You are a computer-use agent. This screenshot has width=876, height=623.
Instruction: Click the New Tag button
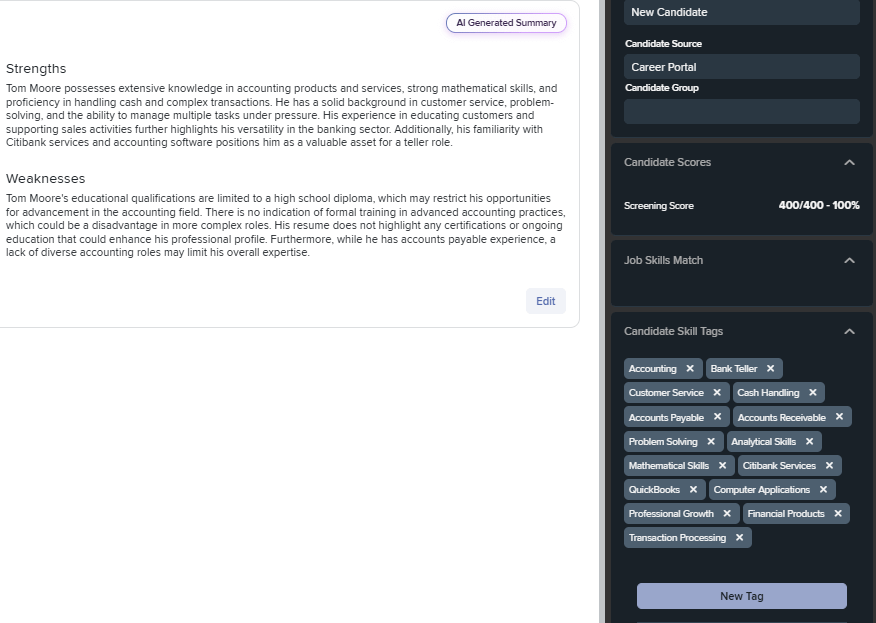point(741,596)
